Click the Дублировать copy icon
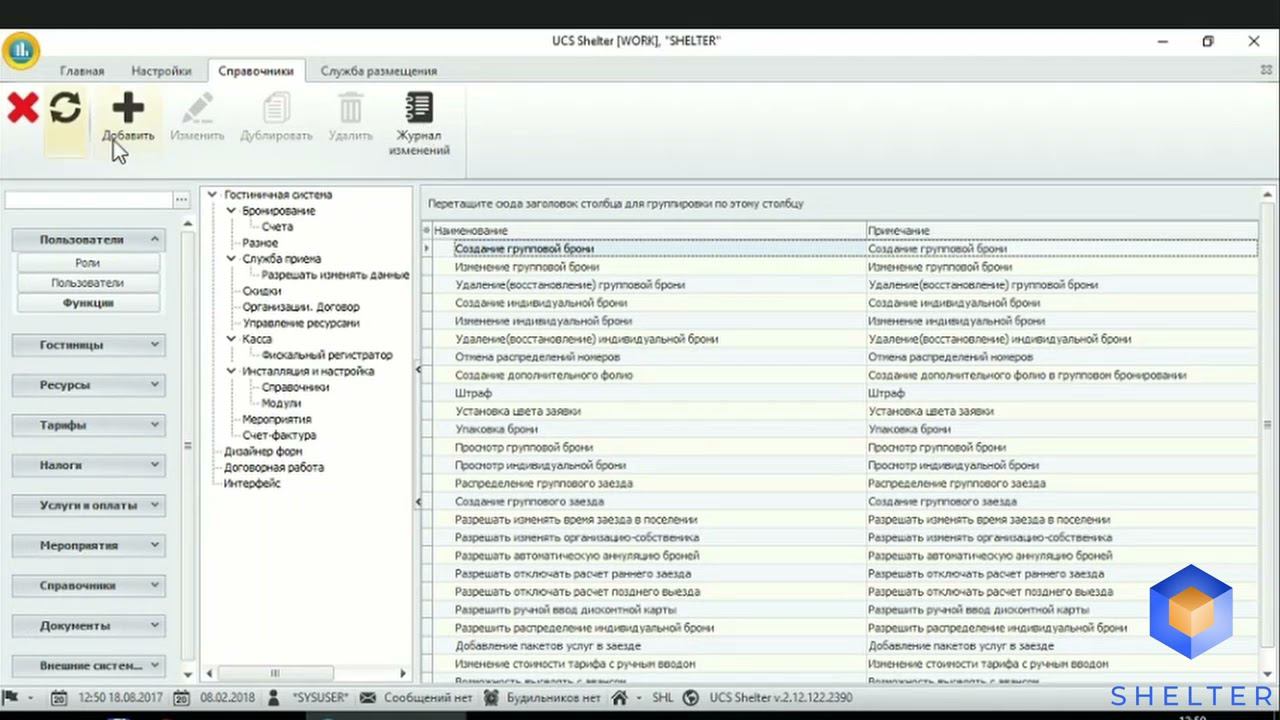This screenshot has width=1280, height=720. point(277,108)
